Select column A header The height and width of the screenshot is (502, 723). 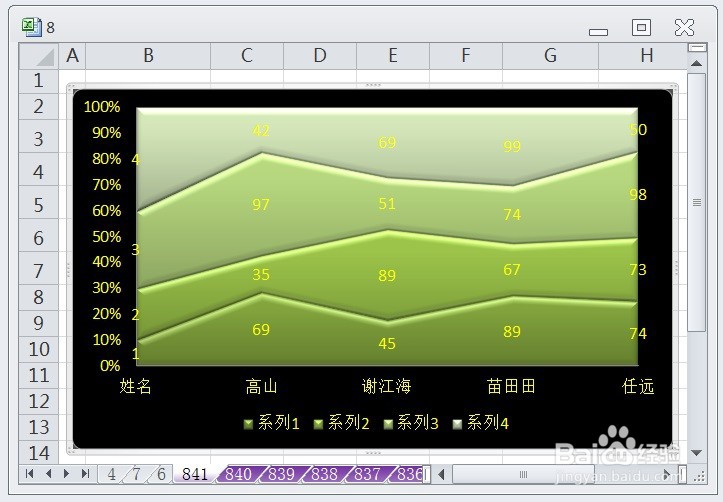pyautogui.click(x=72, y=56)
